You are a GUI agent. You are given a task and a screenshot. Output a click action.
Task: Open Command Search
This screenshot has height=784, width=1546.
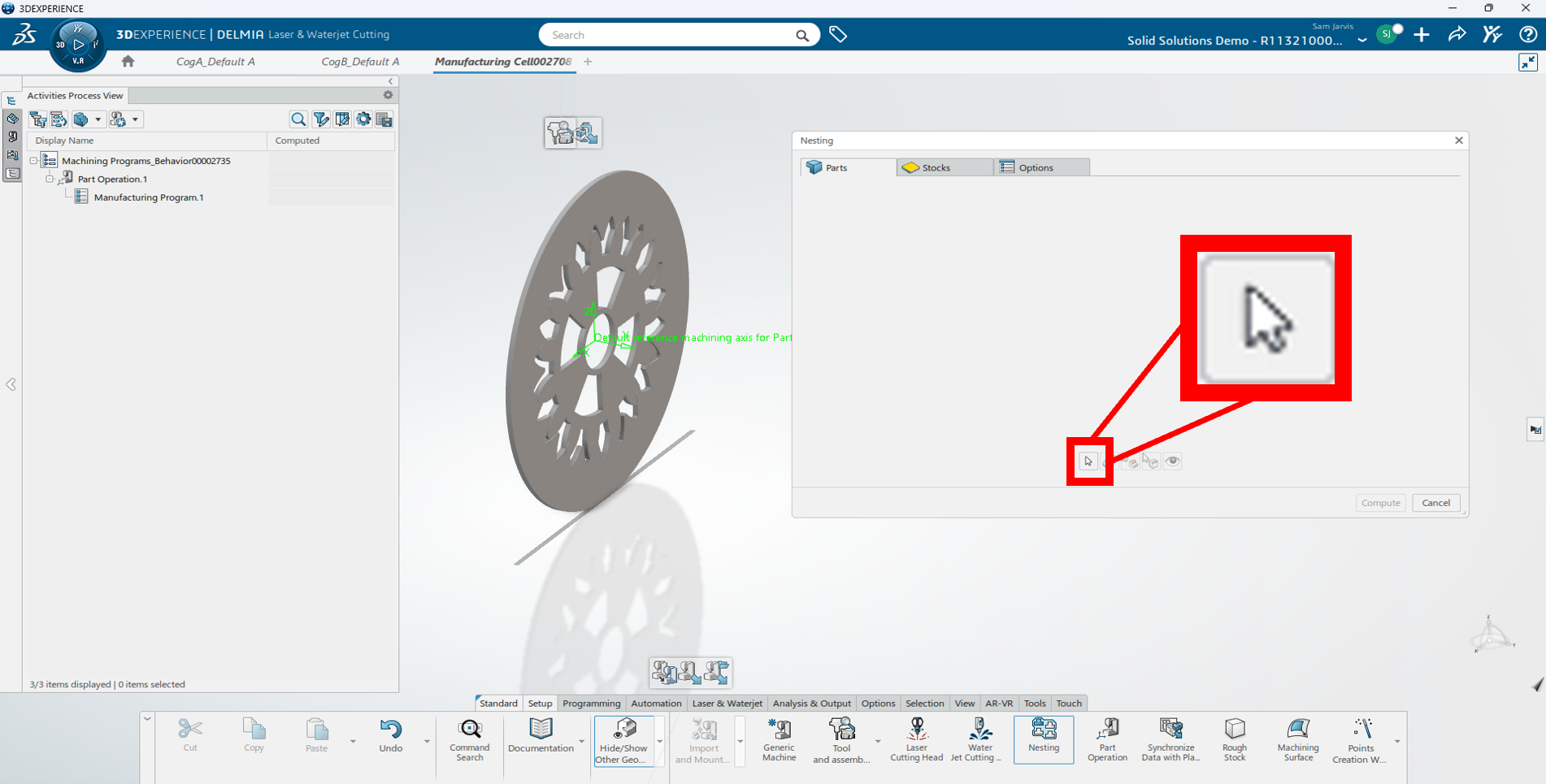point(470,739)
